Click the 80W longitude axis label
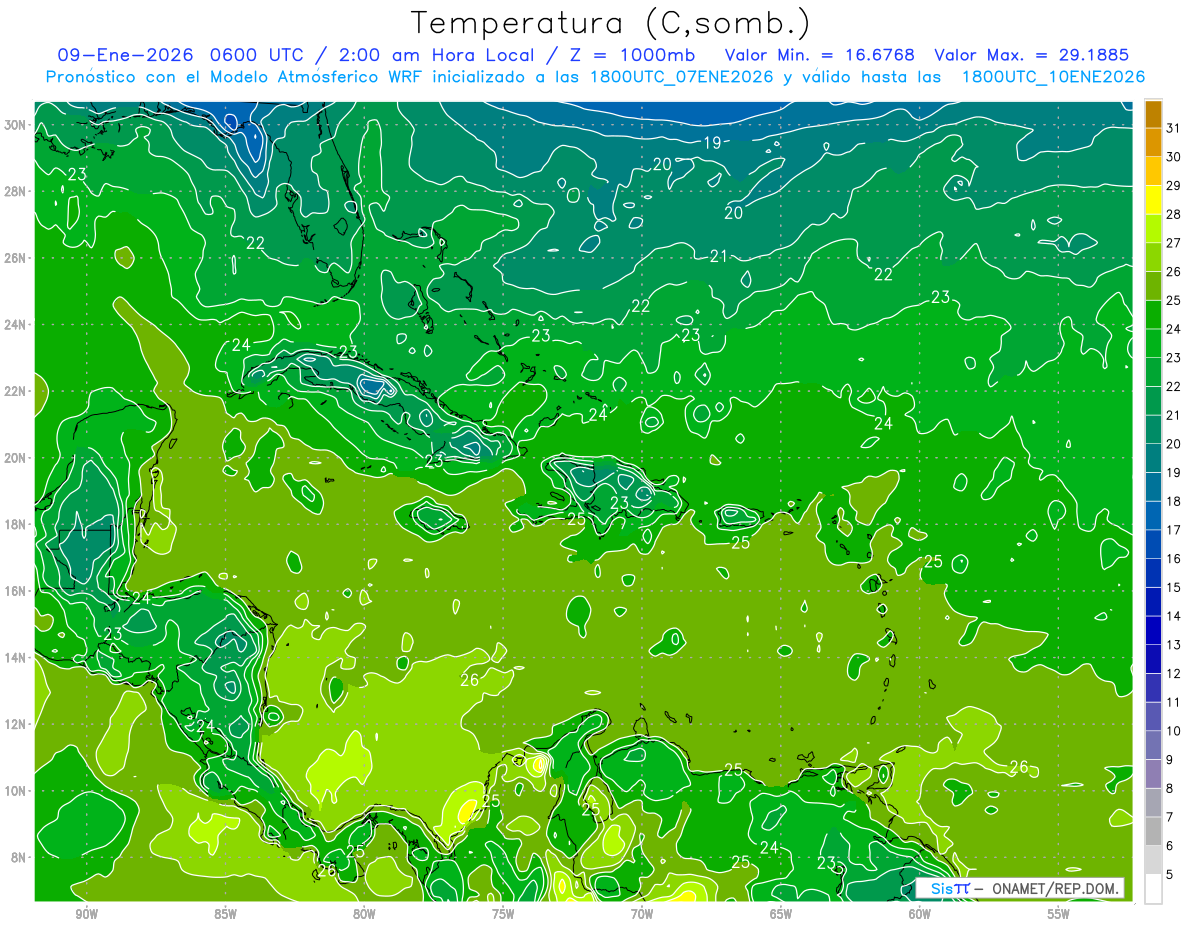This screenshot has width=1200, height=927. [x=364, y=914]
